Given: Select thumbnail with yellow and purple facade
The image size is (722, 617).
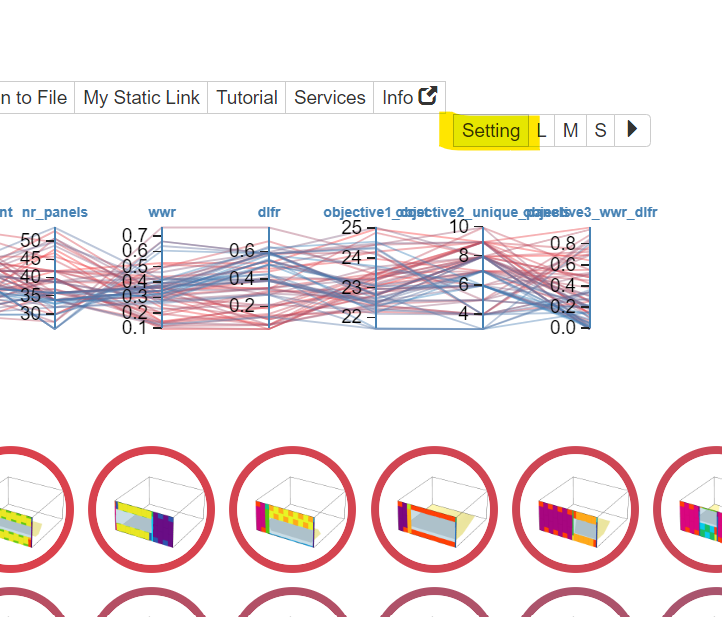Looking at the screenshot, I should click(x=150, y=508).
